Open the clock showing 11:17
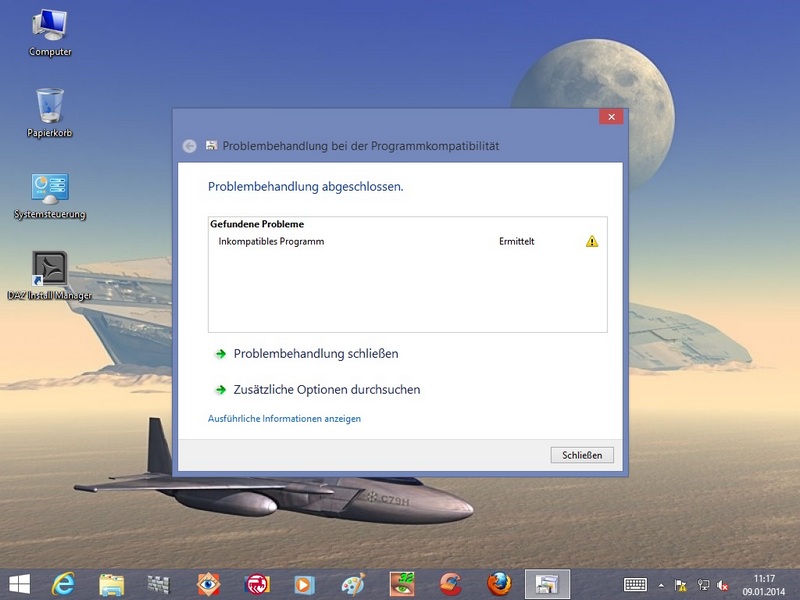 [x=764, y=585]
